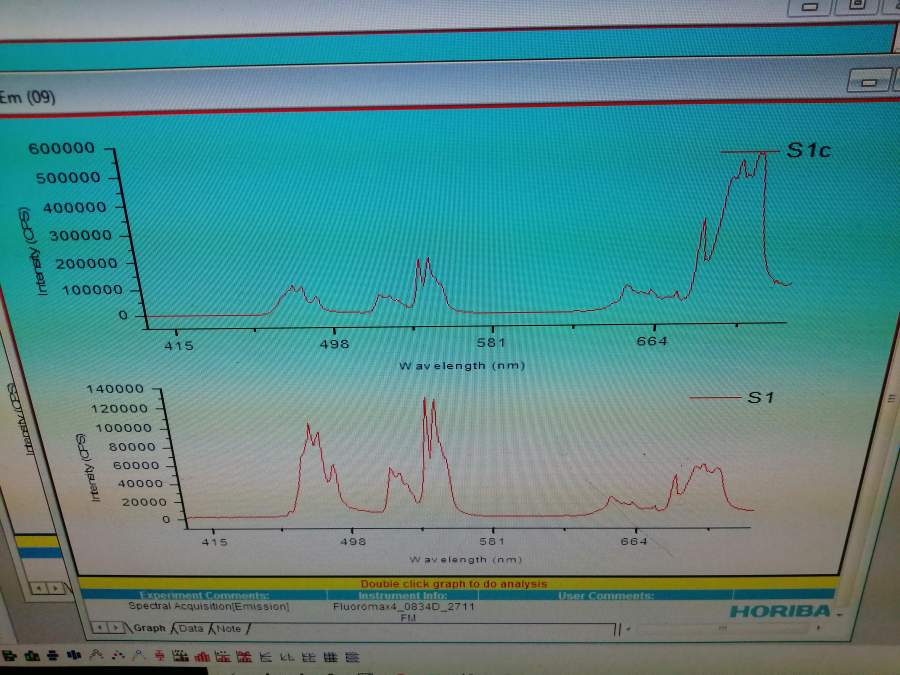
Task: Choose the red column bar chart icon
Action: [x=202, y=656]
